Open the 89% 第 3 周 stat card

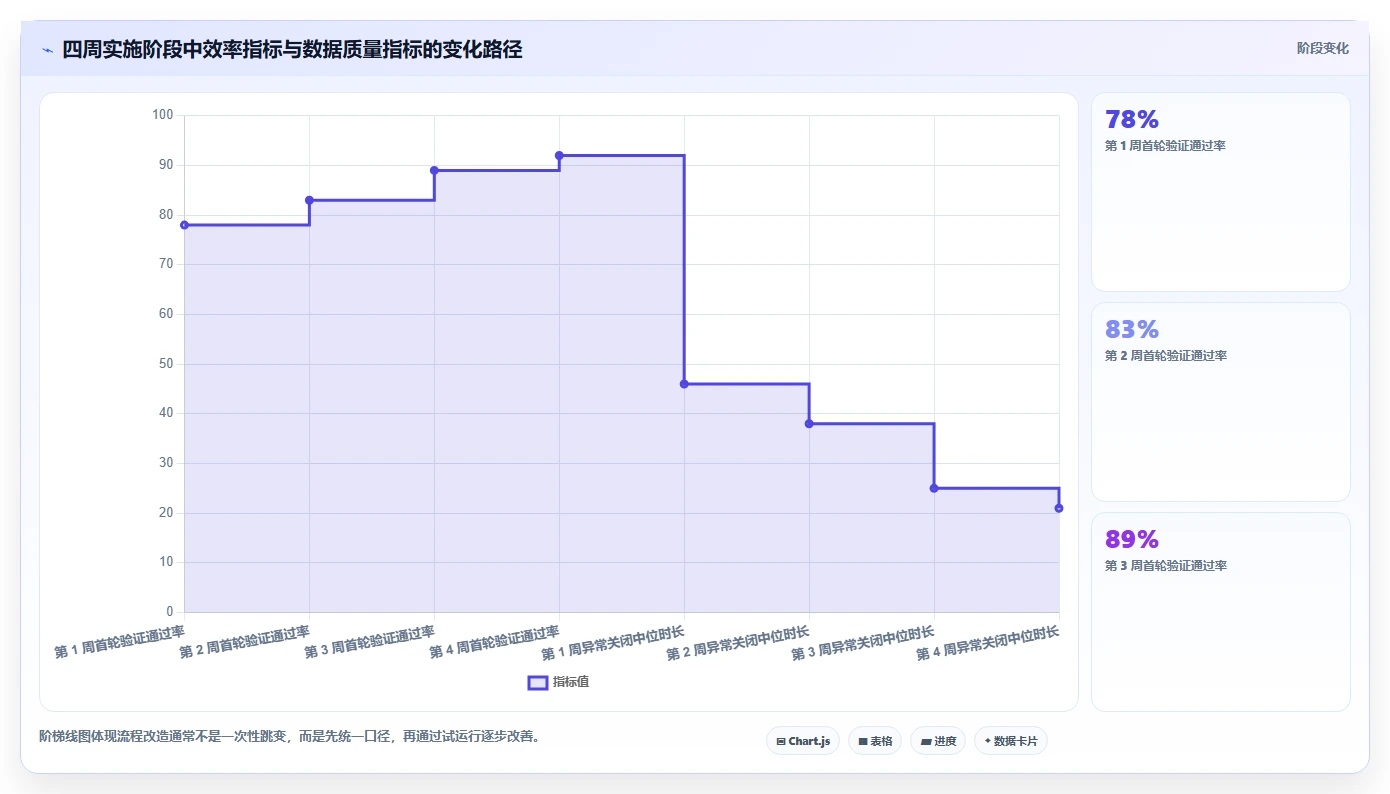(x=1221, y=612)
